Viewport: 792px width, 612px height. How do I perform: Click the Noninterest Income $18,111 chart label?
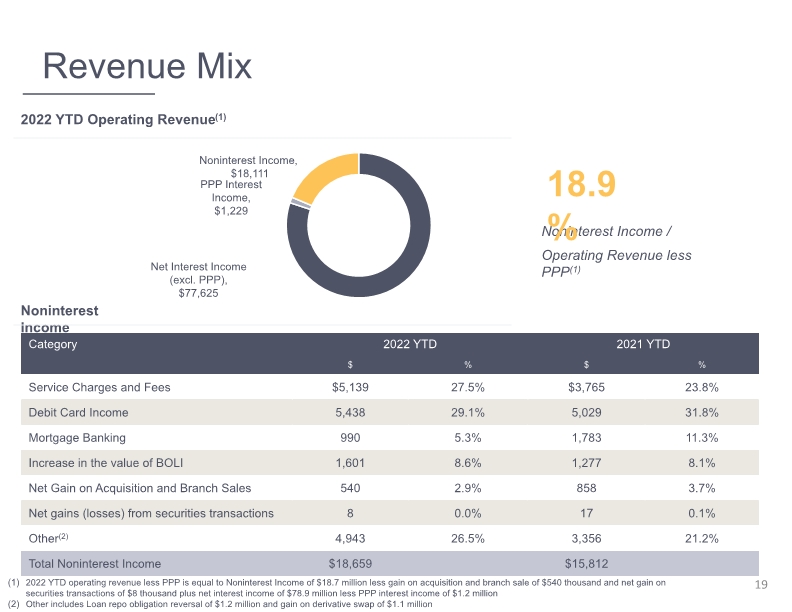point(249,167)
